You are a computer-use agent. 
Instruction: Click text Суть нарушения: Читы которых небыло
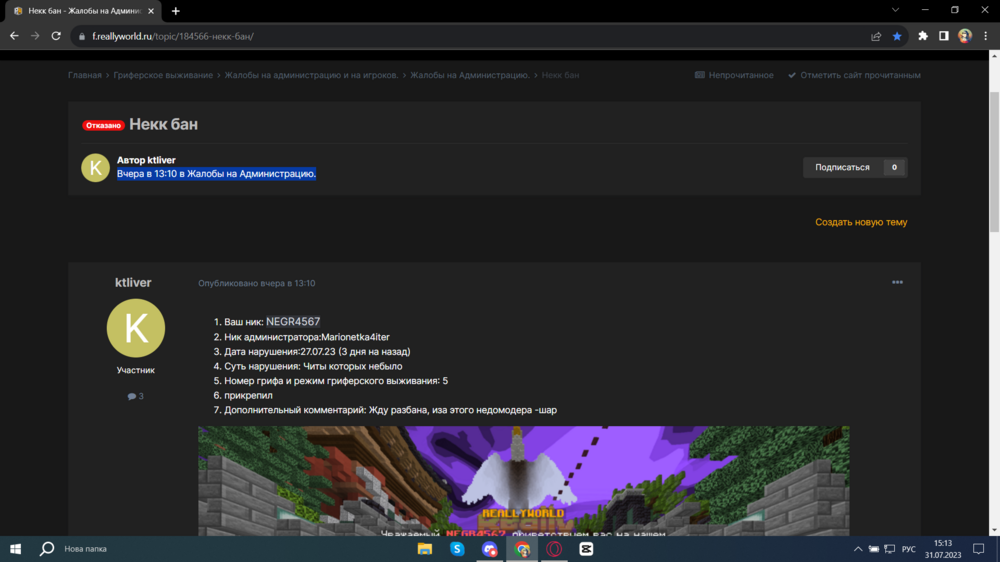pyautogui.click(x=313, y=366)
